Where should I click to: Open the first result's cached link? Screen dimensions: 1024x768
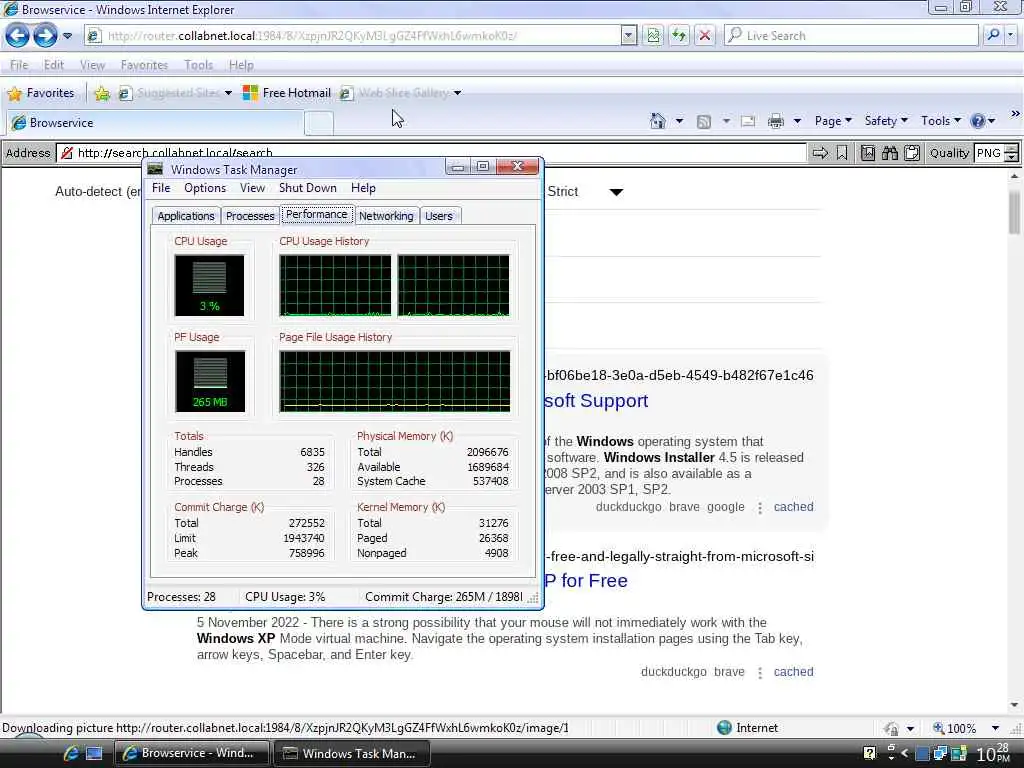793,507
